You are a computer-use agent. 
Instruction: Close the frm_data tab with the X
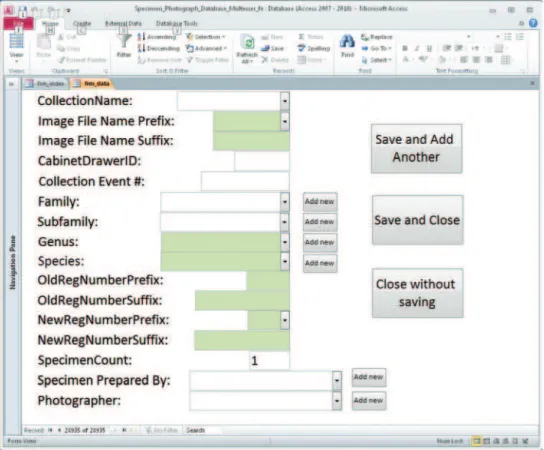(533, 83)
